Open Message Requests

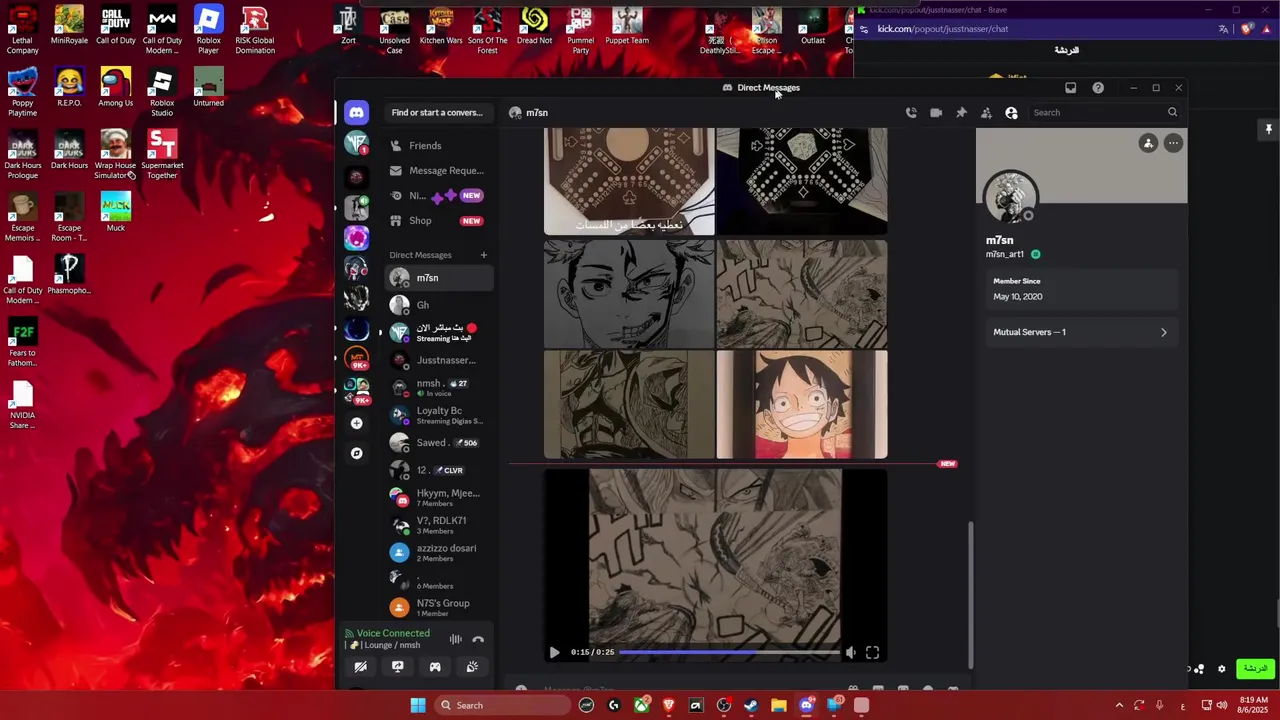point(438,171)
